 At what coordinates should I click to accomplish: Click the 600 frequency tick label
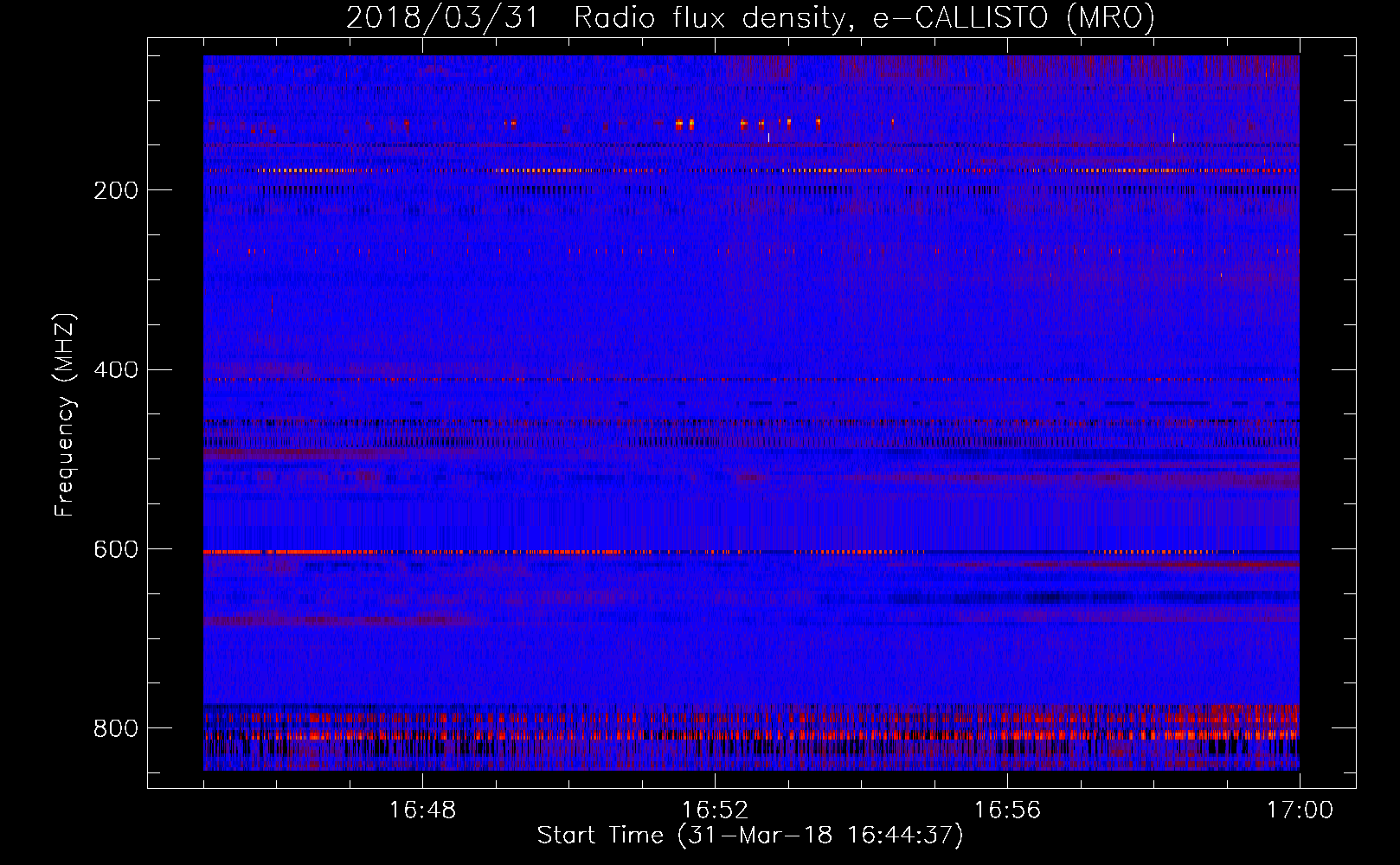[116, 550]
